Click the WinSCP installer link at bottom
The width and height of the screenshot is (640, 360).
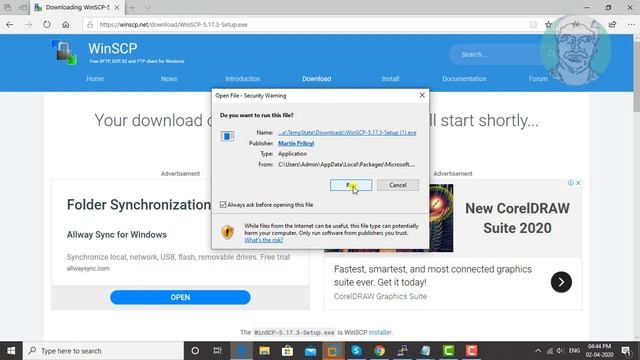pyautogui.click(x=380, y=332)
